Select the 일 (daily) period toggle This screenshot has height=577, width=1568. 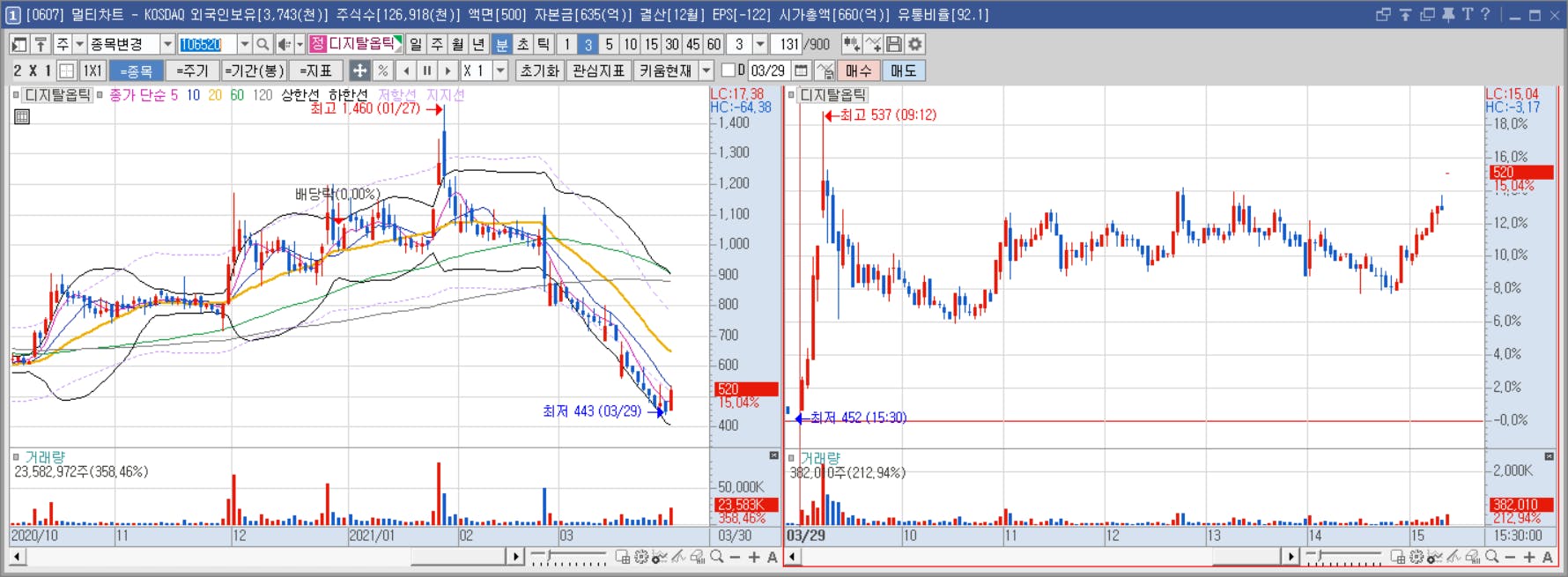416,44
